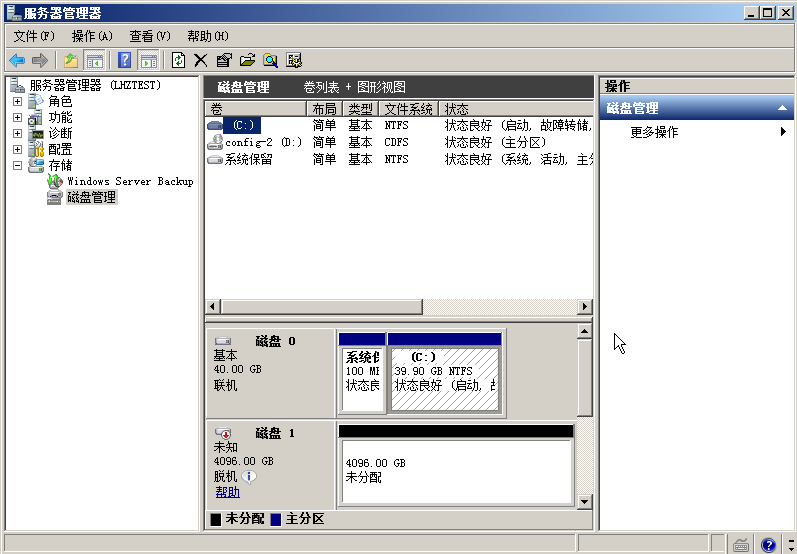Click the disk settings toolbar icon
The image size is (797, 554).
294,60
